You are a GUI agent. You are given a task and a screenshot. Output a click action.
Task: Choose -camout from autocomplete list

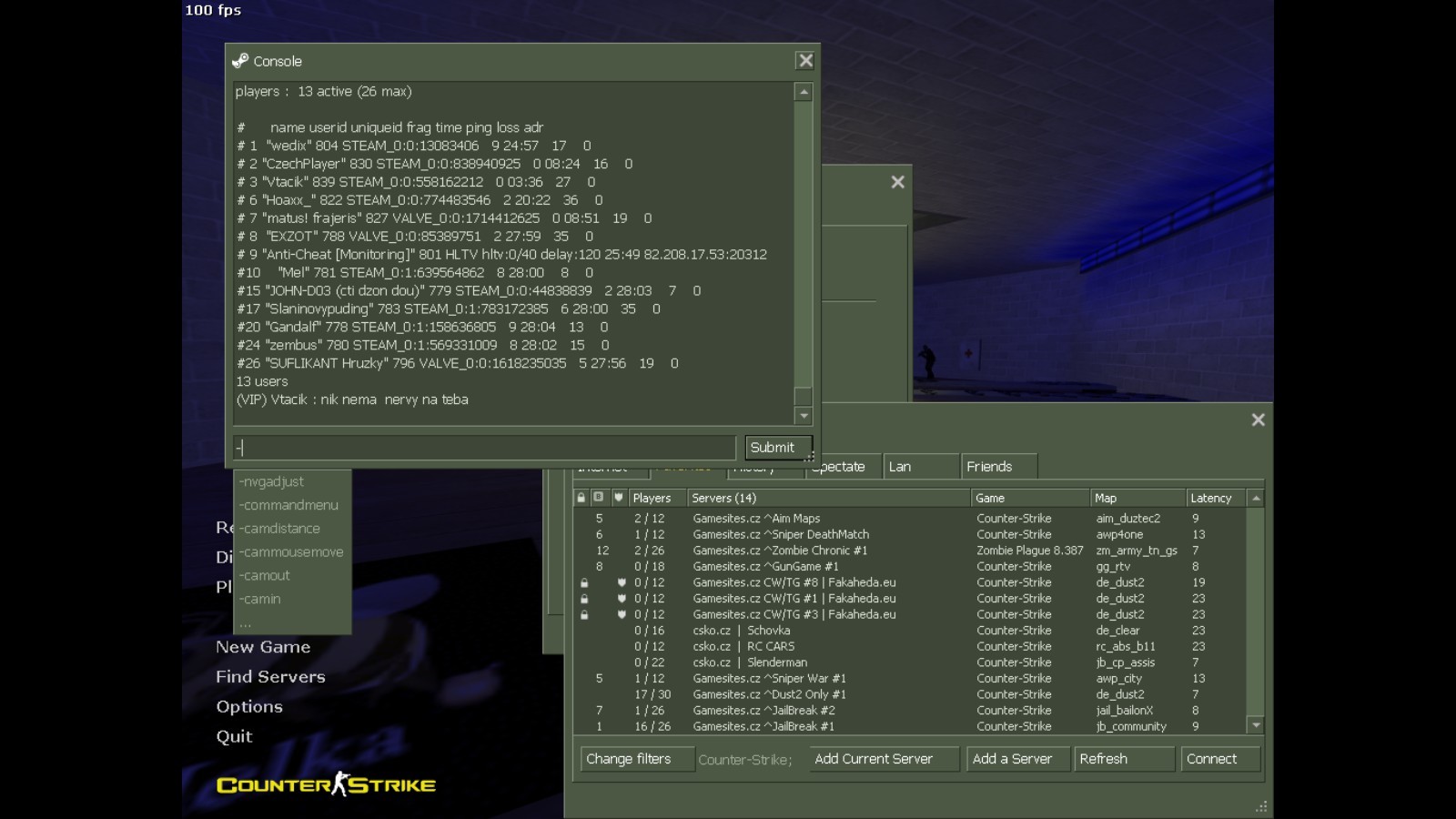point(292,576)
